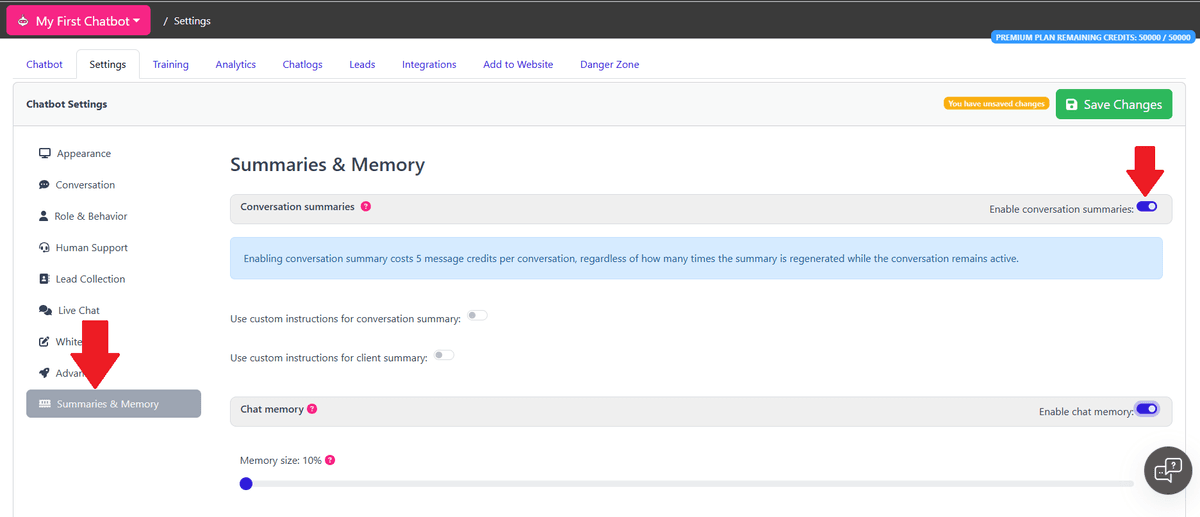Viewport: 1200px width, 517px height.
Task: Click the Lead Collection contact book icon
Action: (44, 279)
